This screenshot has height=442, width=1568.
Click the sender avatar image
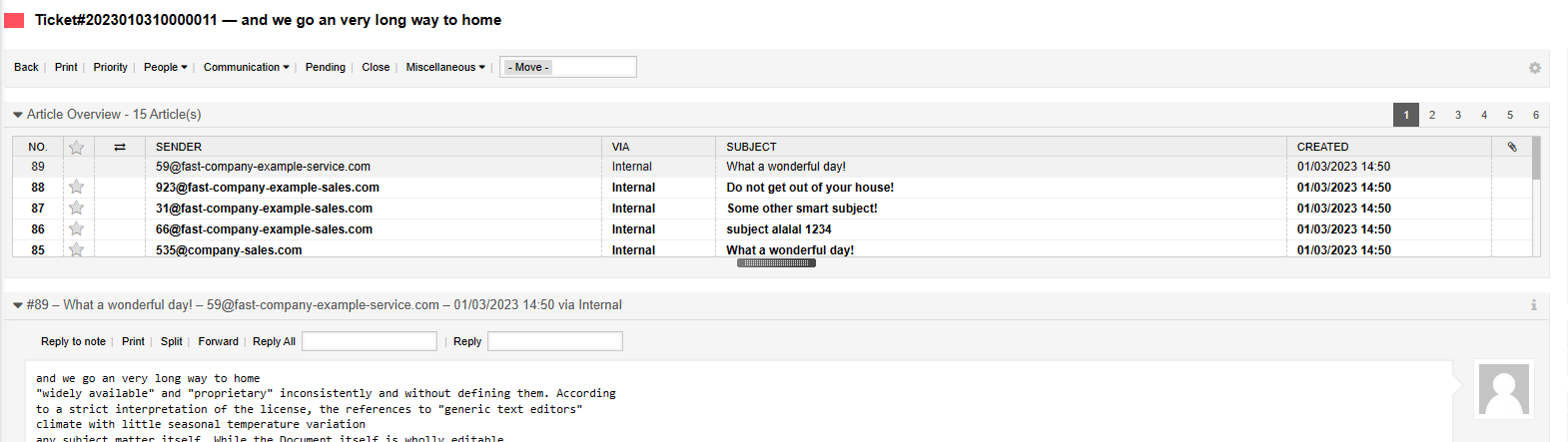click(x=1503, y=389)
